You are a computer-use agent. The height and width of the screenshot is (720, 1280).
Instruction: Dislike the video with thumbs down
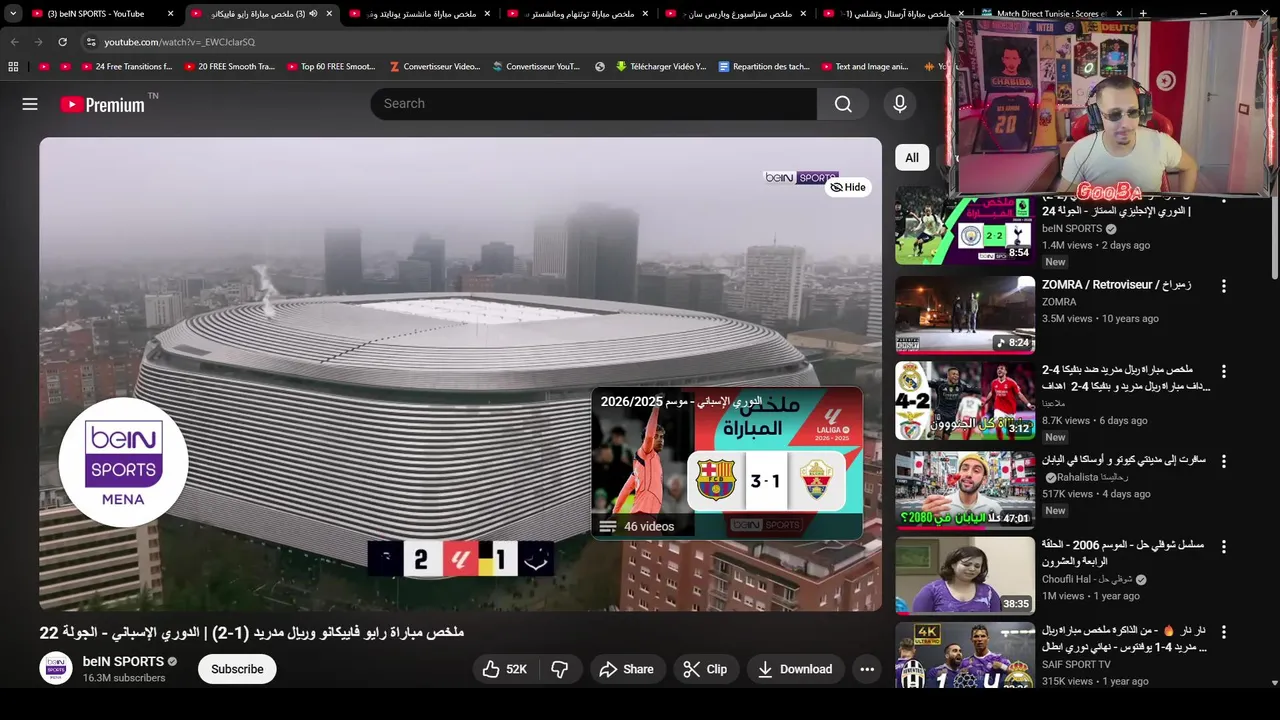point(560,669)
